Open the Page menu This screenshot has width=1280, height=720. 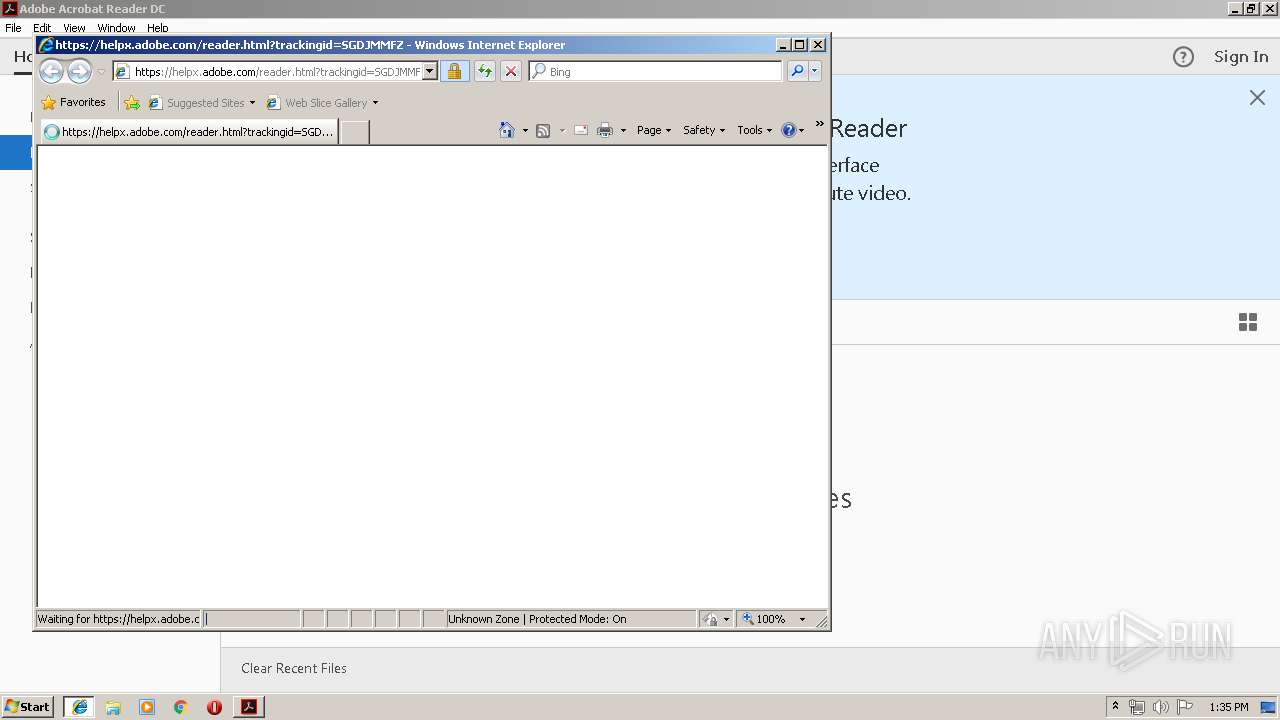pos(654,130)
